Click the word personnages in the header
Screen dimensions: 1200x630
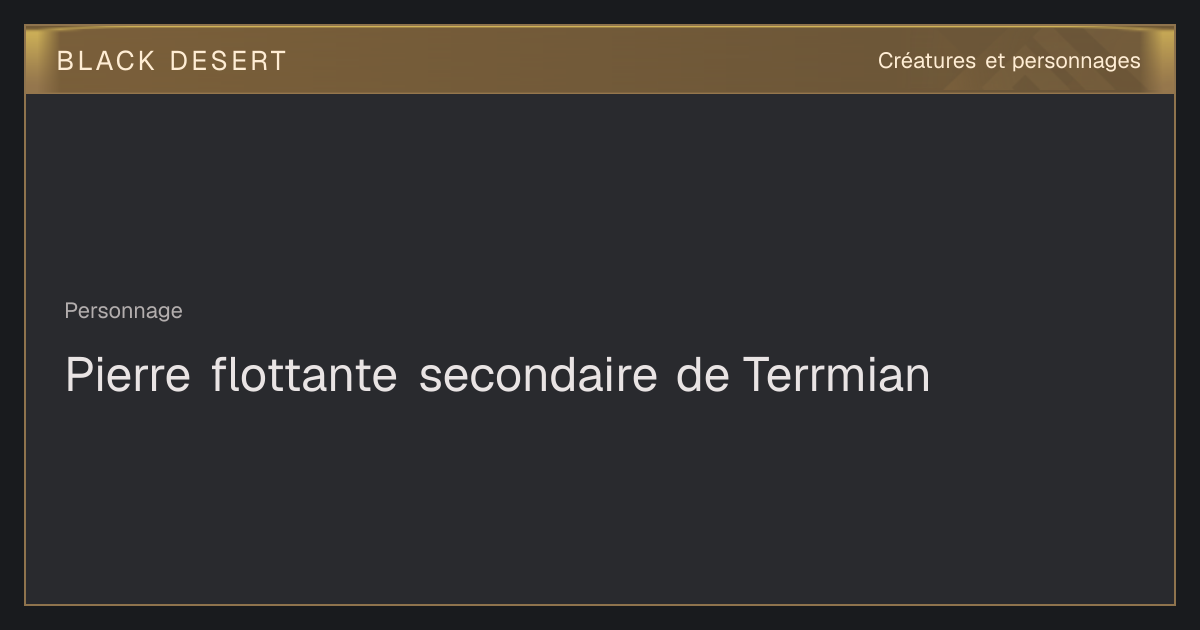click(x=1076, y=62)
